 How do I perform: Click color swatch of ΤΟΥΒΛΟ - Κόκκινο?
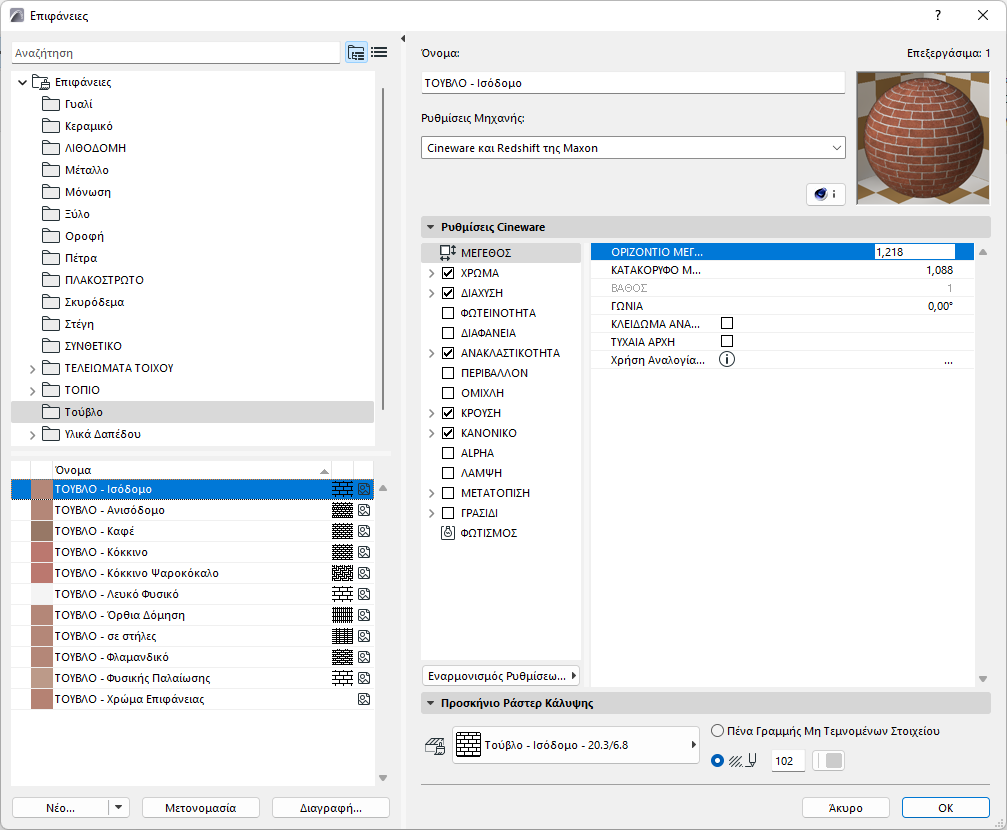pos(42,552)
